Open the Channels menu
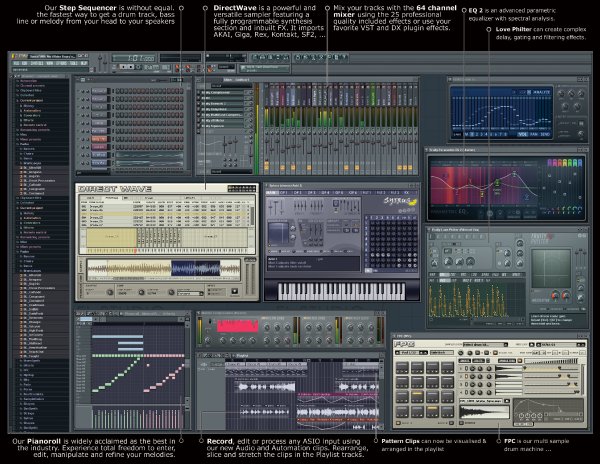This screenshot has height=464, width=600. click(x=37, y=63)
